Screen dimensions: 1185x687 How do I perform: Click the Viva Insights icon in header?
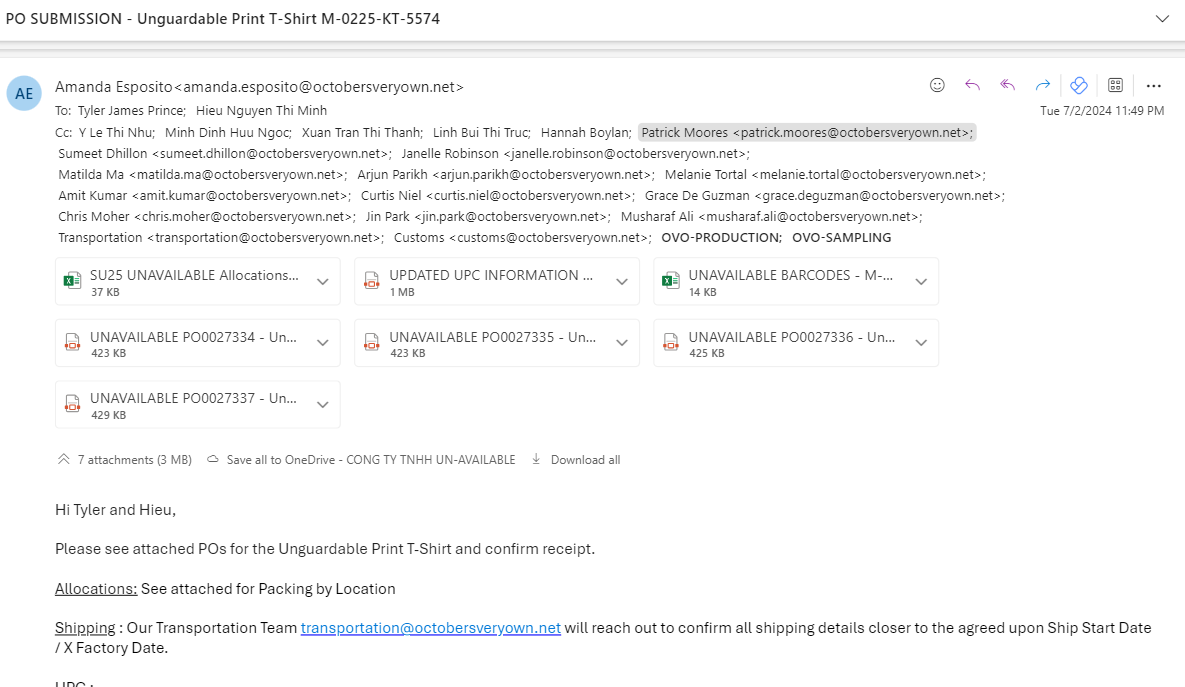pyautogui.click(x=1079, y=85)
